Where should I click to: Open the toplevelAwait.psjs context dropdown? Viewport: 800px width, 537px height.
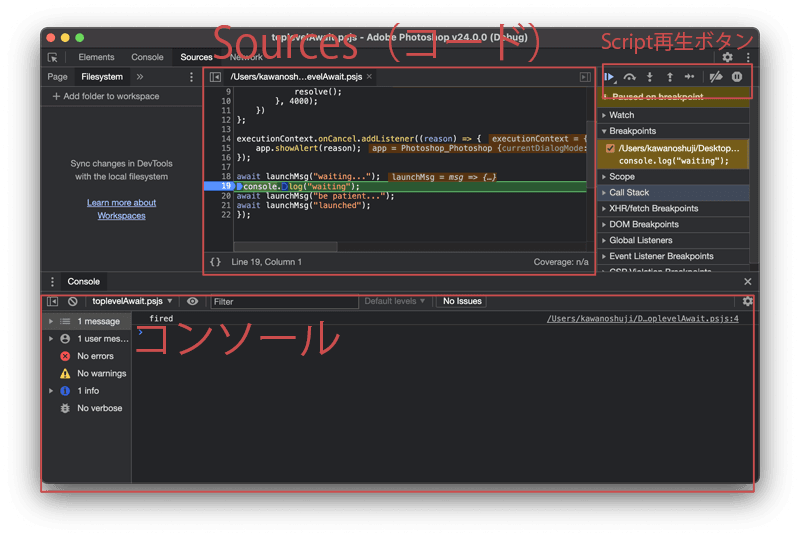point(132,301)
